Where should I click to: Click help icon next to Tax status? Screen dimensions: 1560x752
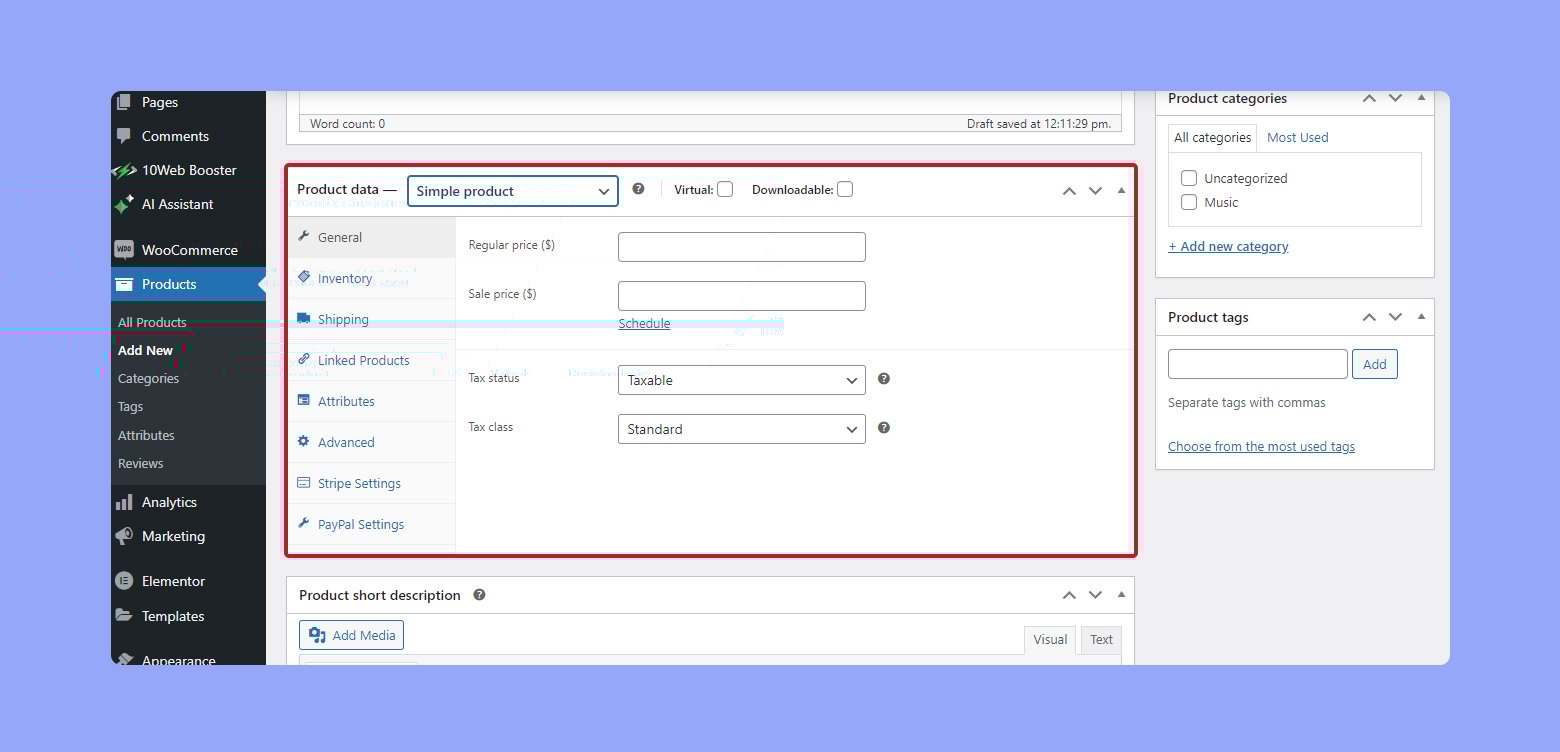tap(883, 379)
